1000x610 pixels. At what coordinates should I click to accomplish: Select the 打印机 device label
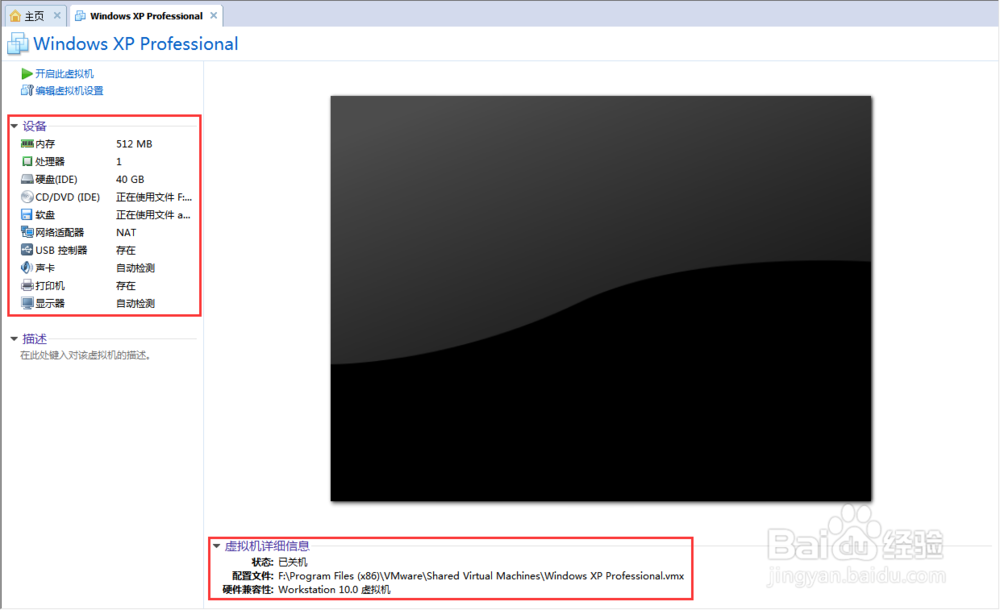pos(50,286)
